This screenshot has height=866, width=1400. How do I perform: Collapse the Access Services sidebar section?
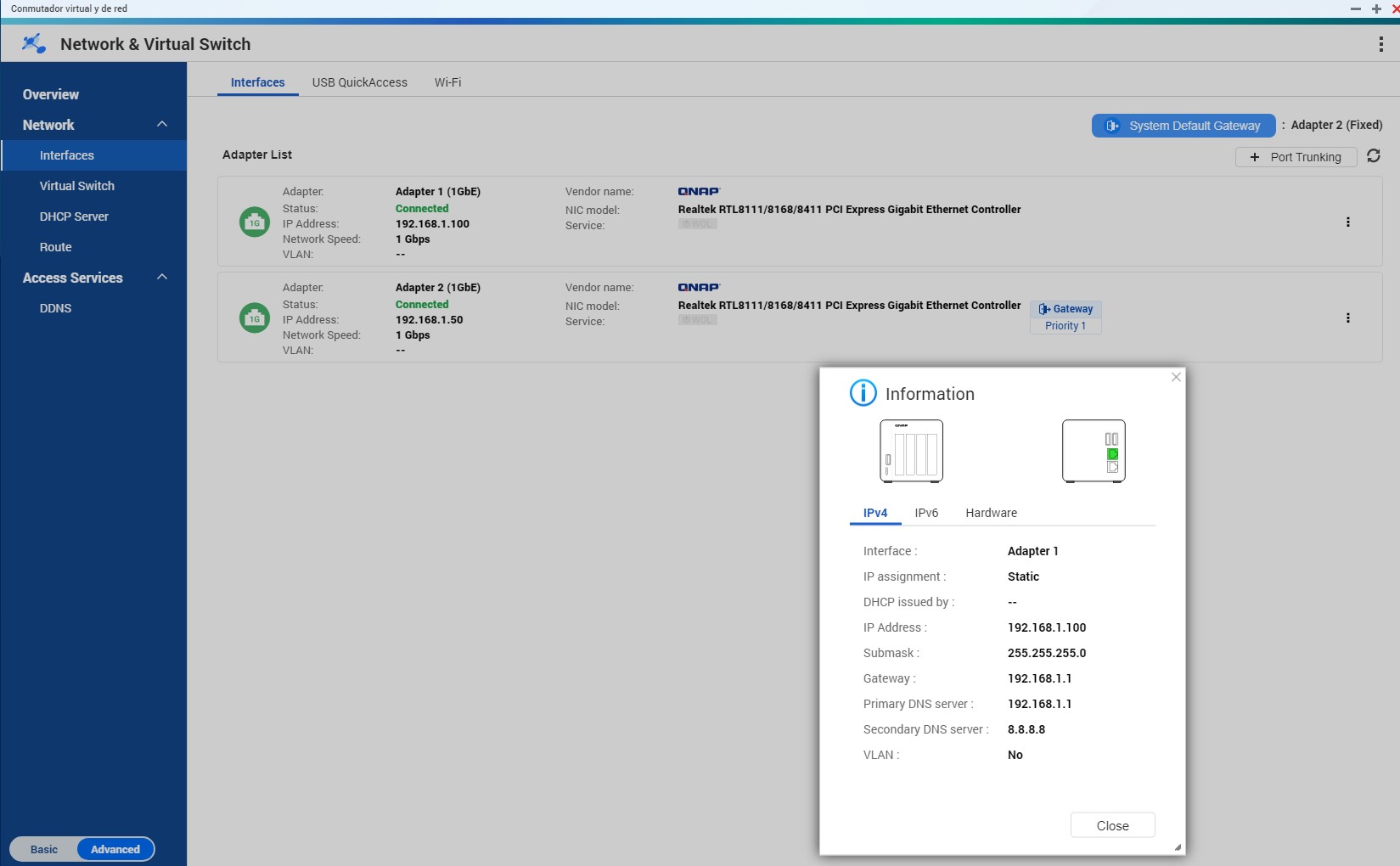[162, 278]
